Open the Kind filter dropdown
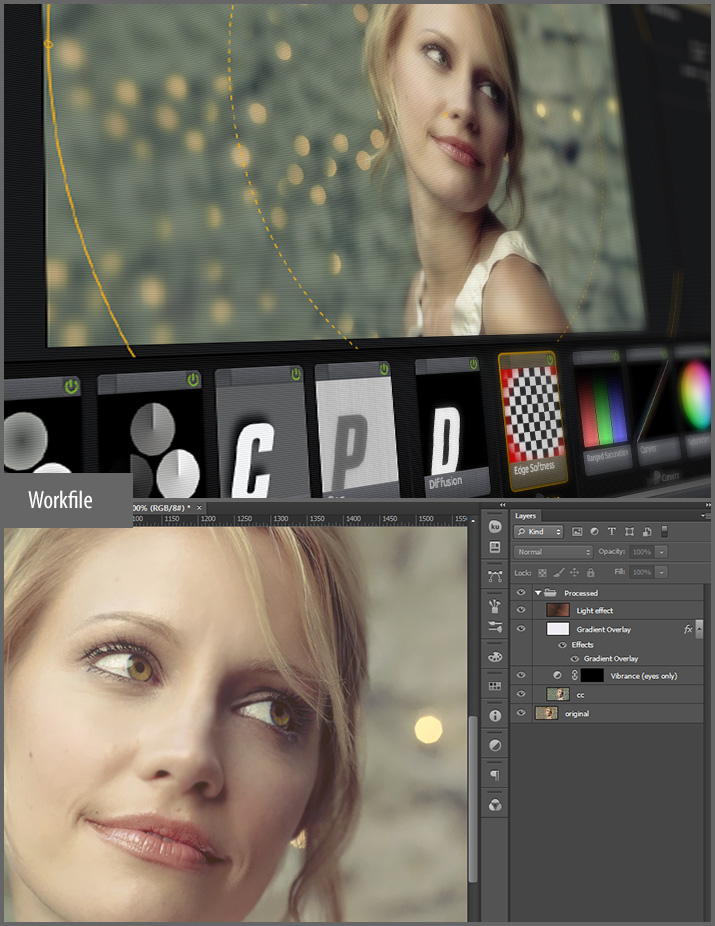 [539, 532]
